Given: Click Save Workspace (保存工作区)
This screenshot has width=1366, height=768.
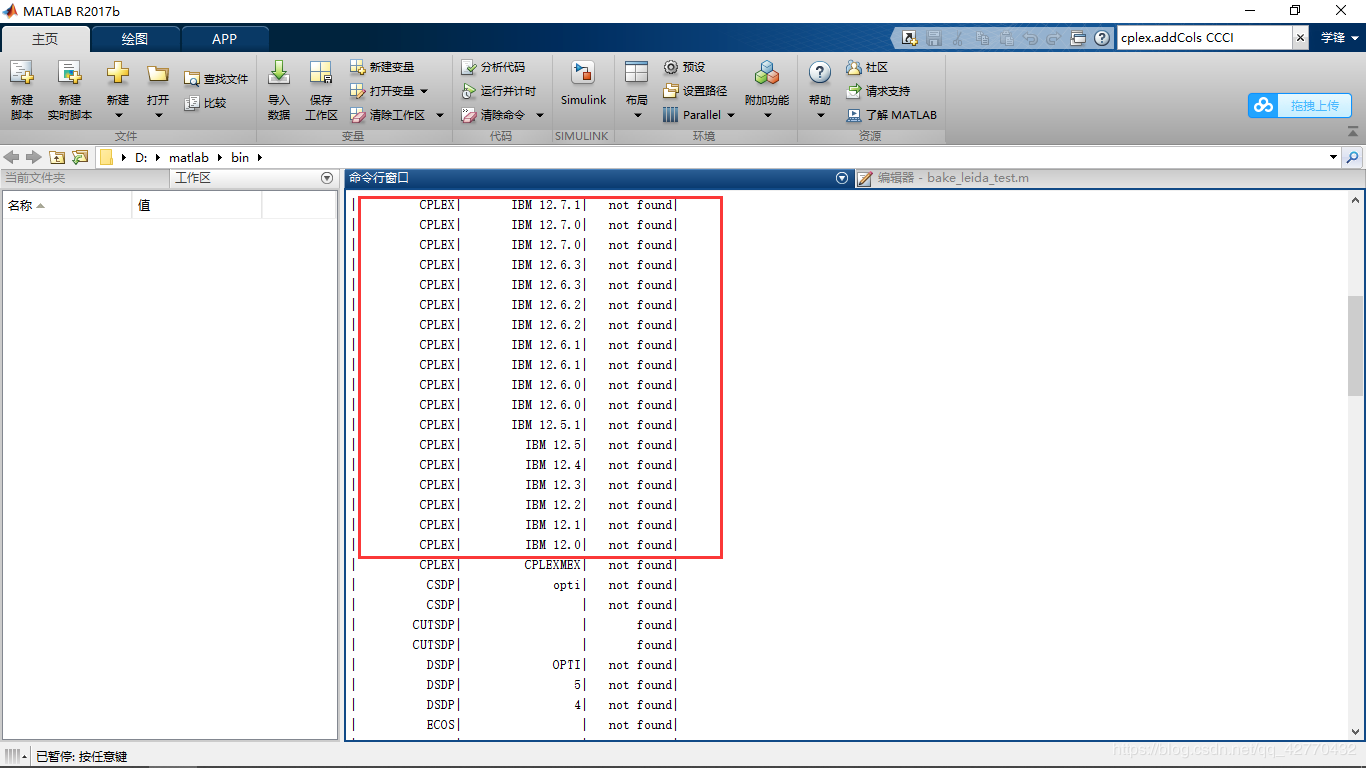Looking at the screenshot, I should pyautogui.click(x=321, y=90).
